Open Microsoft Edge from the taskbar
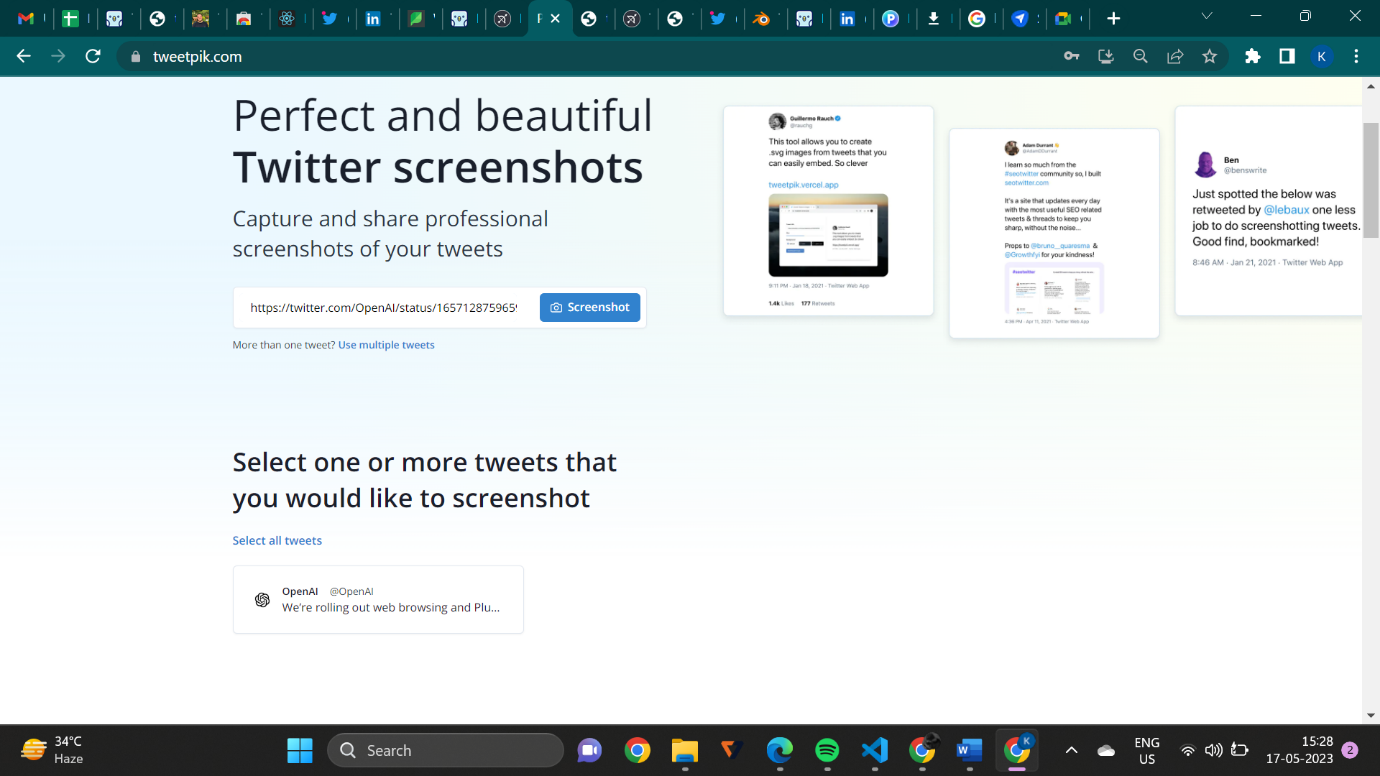The image size is (1380, 776). (779, 750)
